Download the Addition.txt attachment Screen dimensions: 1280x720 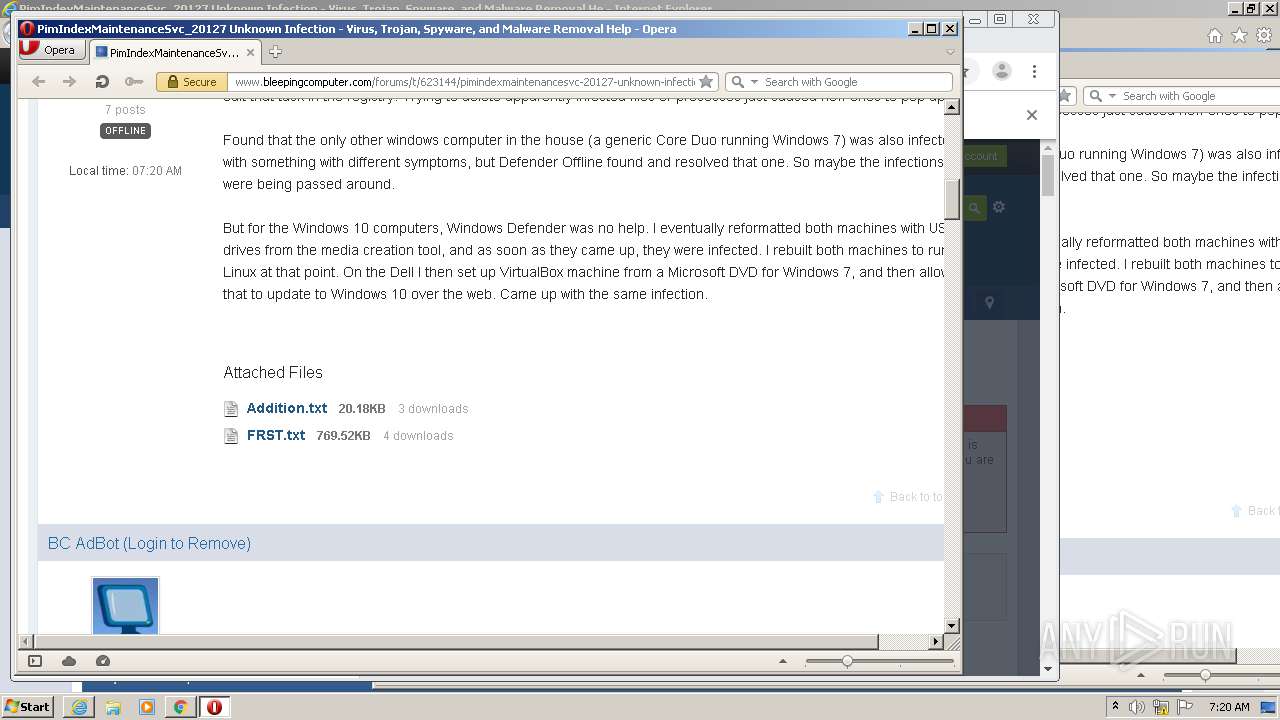click(287, 408)
